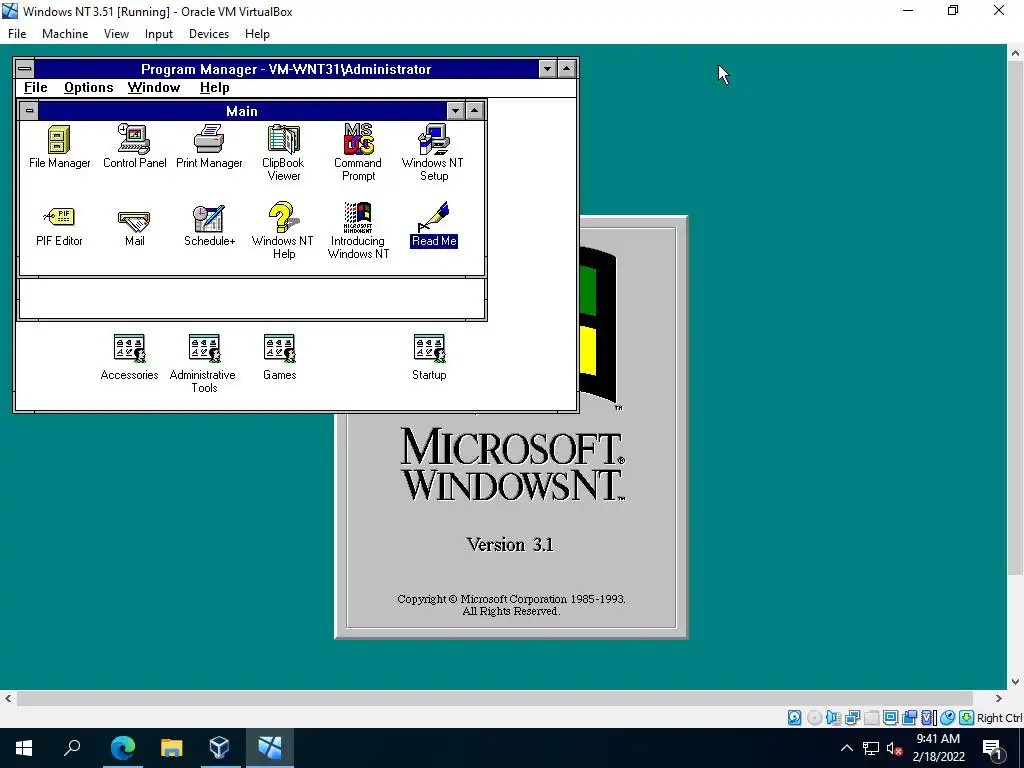Minimize the Main group window
Screen dimensions: 1024x768
click(x=455, y=111)
